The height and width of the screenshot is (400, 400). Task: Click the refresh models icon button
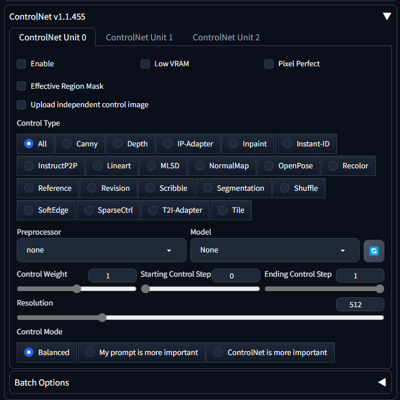click(x=374, y=251)
